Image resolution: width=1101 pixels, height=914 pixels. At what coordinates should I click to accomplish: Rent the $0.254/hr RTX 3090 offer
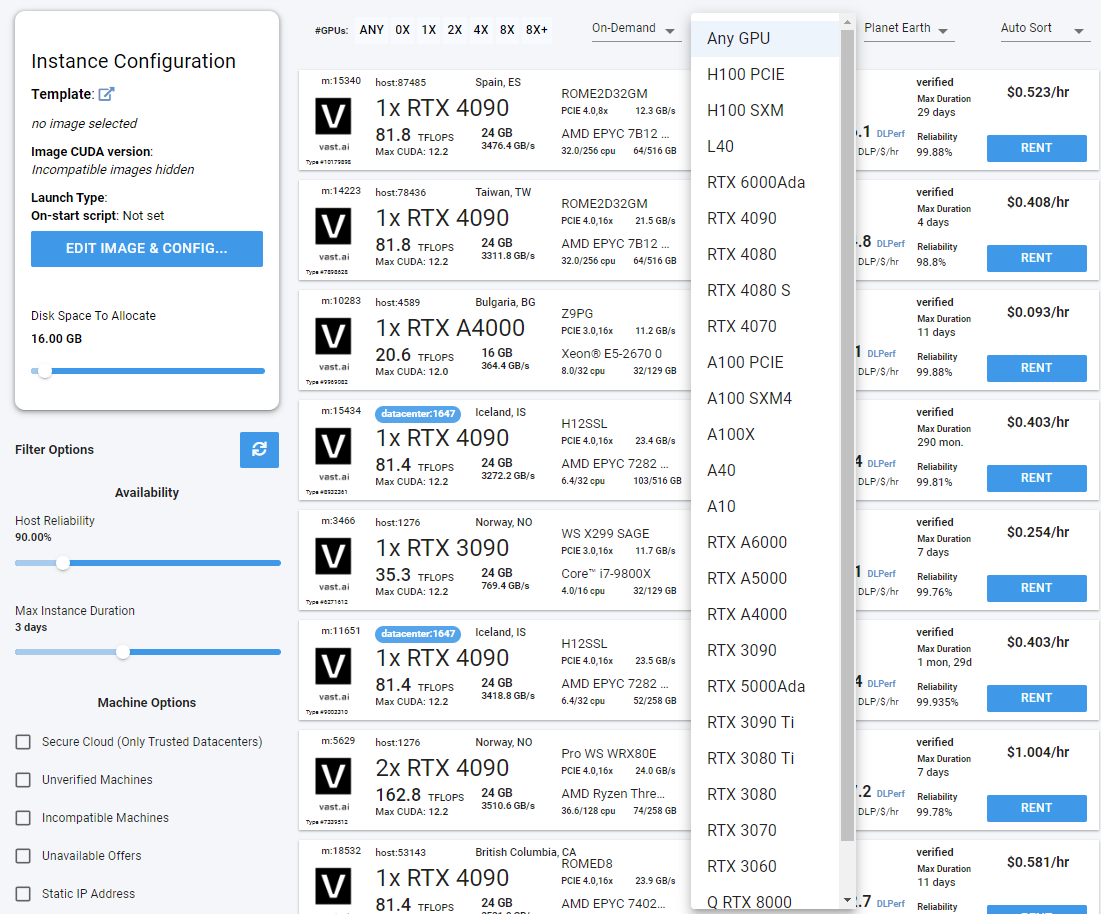click(x=1036, y=588)
